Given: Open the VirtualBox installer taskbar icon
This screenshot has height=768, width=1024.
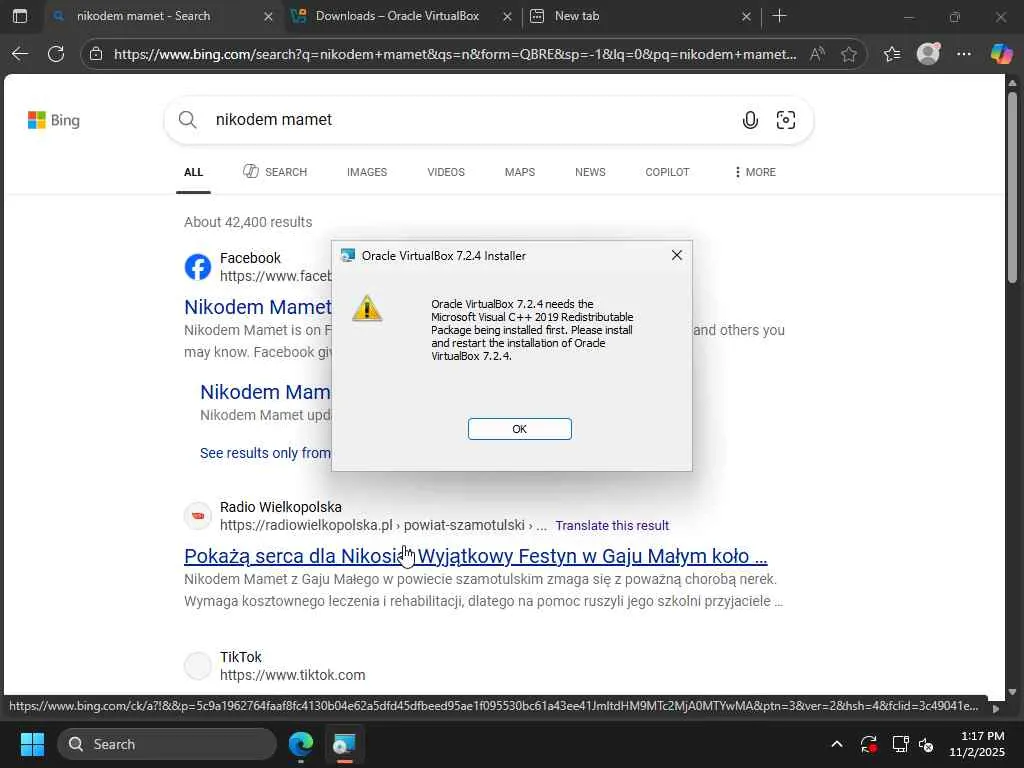Looking at the screenshot, I should tap(344, 744).
